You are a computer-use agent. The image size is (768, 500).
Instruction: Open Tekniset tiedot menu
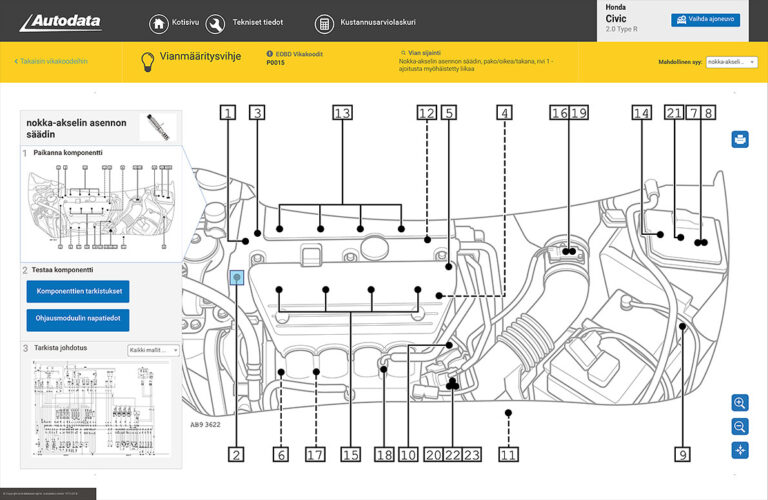[258, 22]
